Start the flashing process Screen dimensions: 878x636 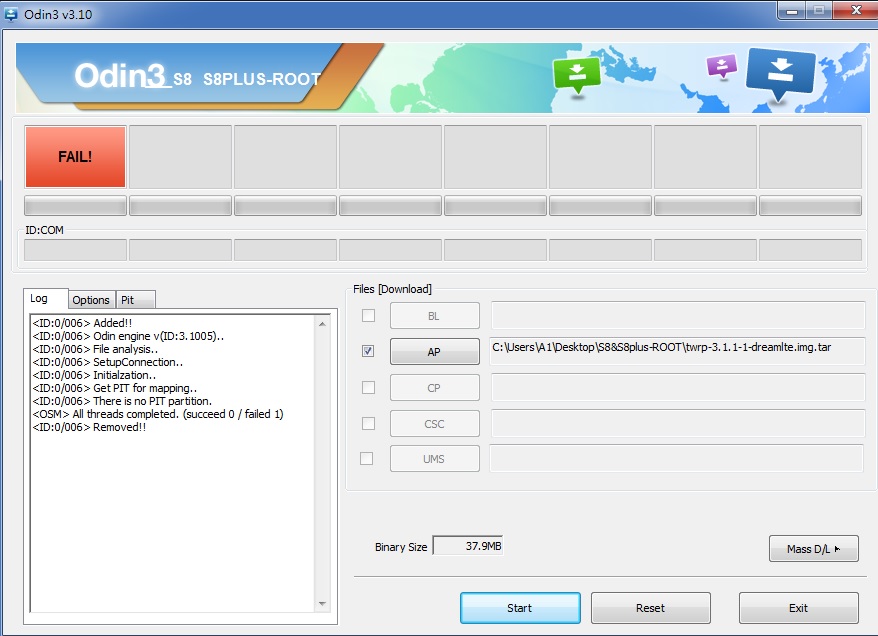click(520, 608)
